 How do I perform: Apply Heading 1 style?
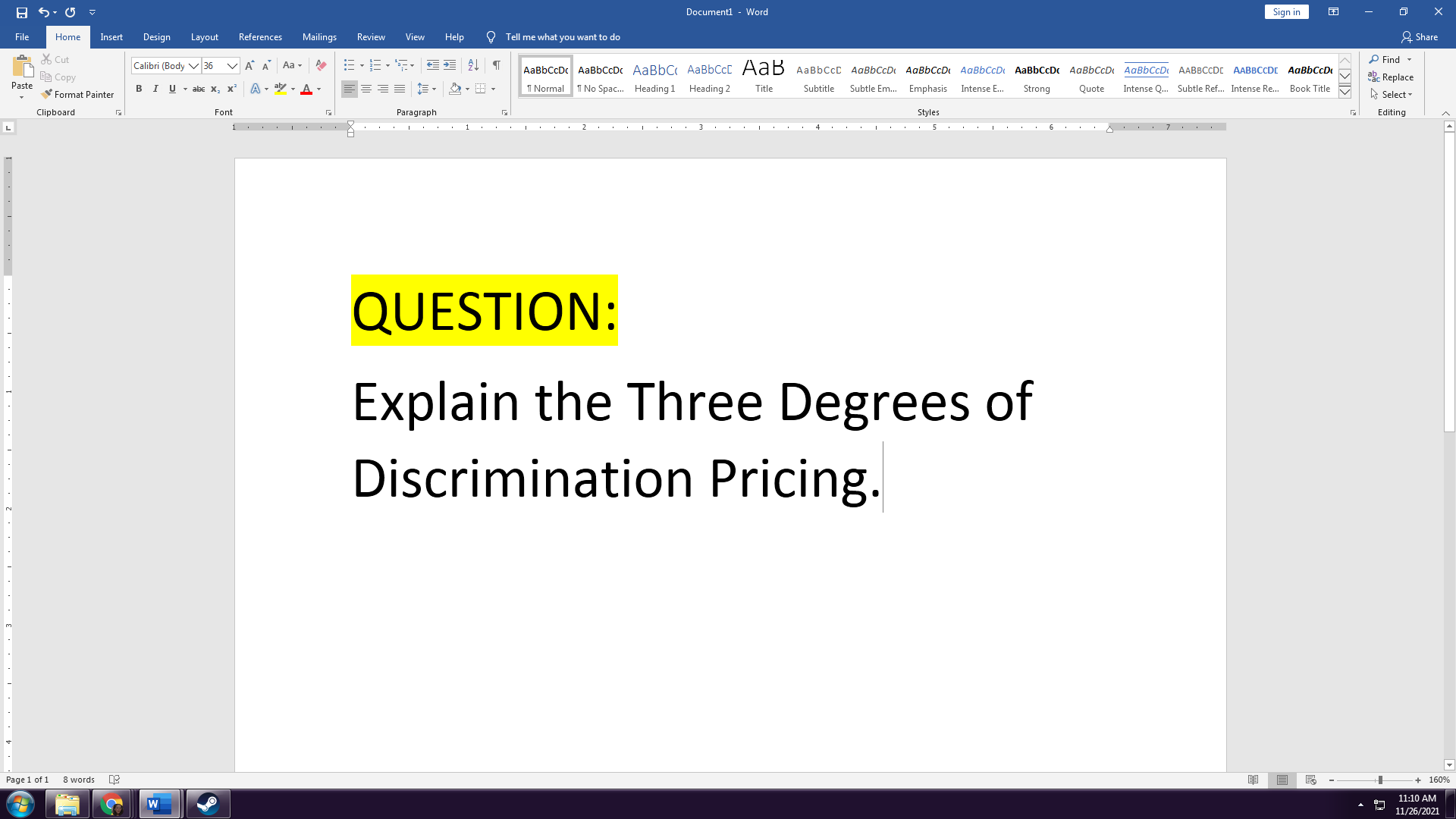pos(654,77)
